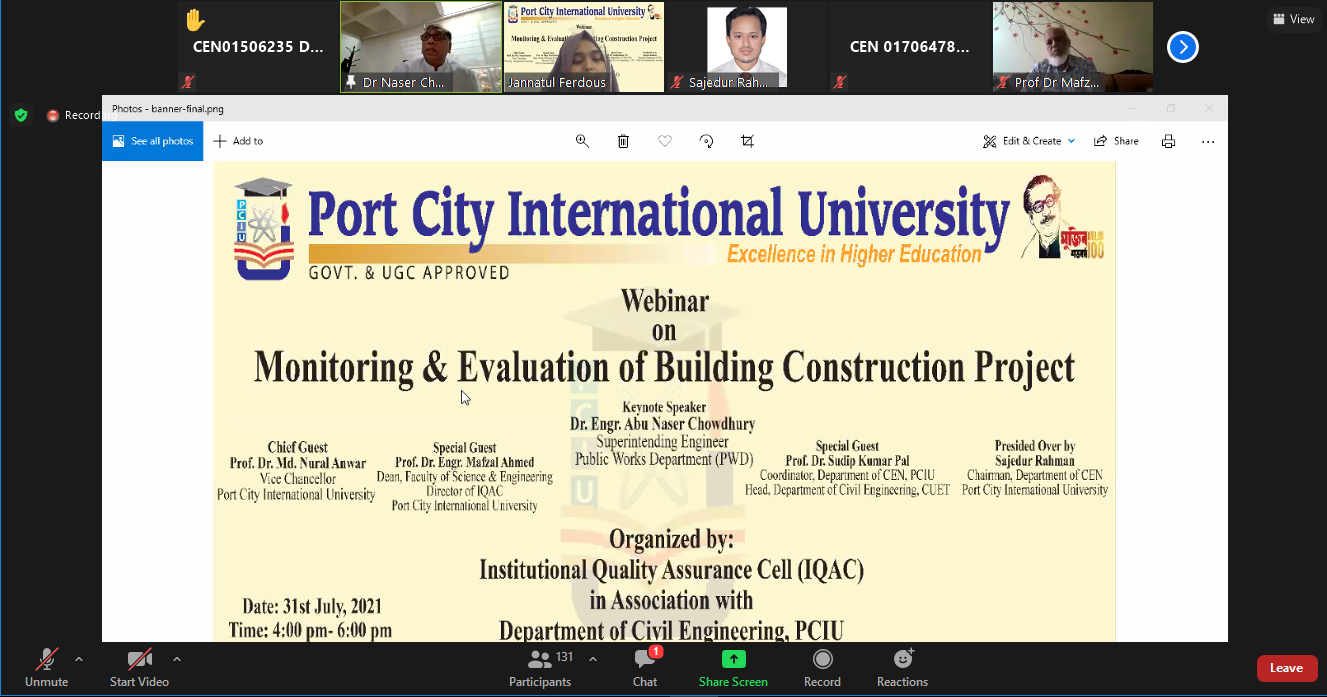The height and width of the screenshot is (697, 1327).
Task: Click the red Leave button
Action: pos(1286,668)
